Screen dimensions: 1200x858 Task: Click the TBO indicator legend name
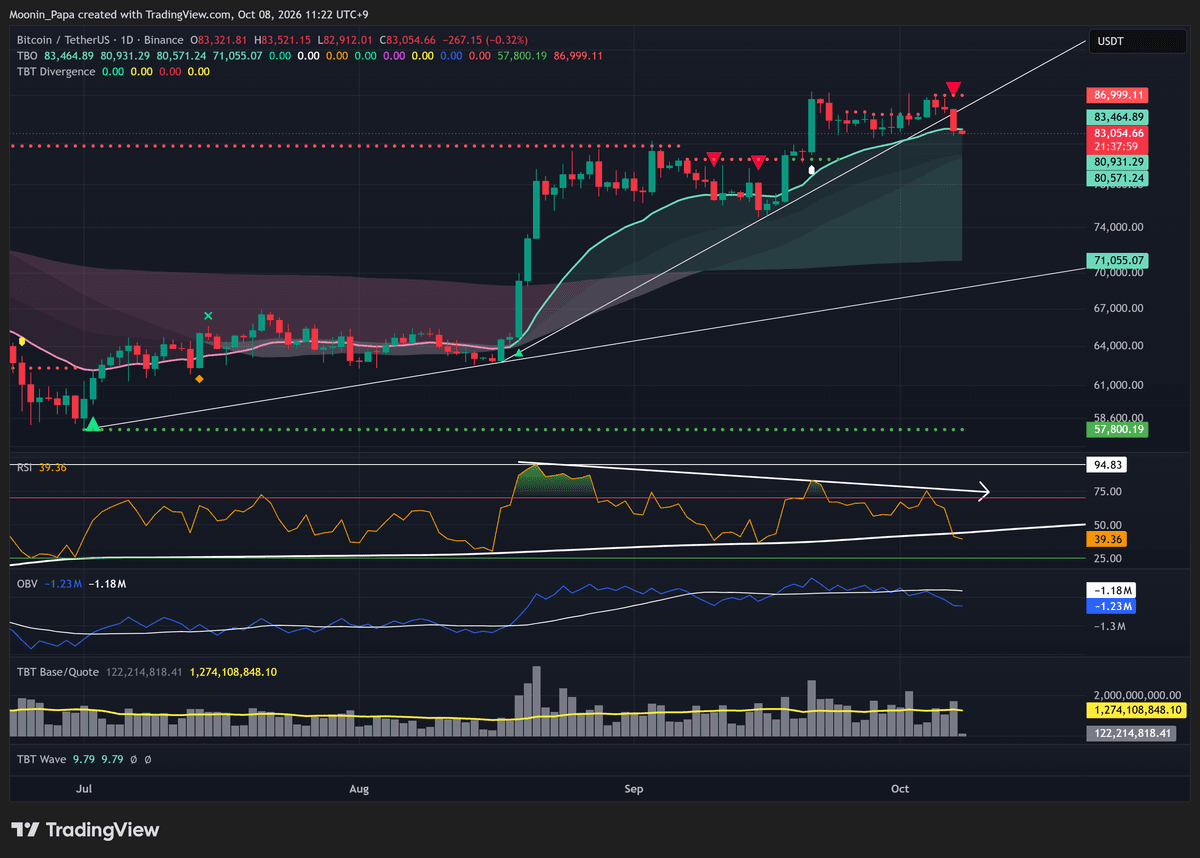click(27, 55)
